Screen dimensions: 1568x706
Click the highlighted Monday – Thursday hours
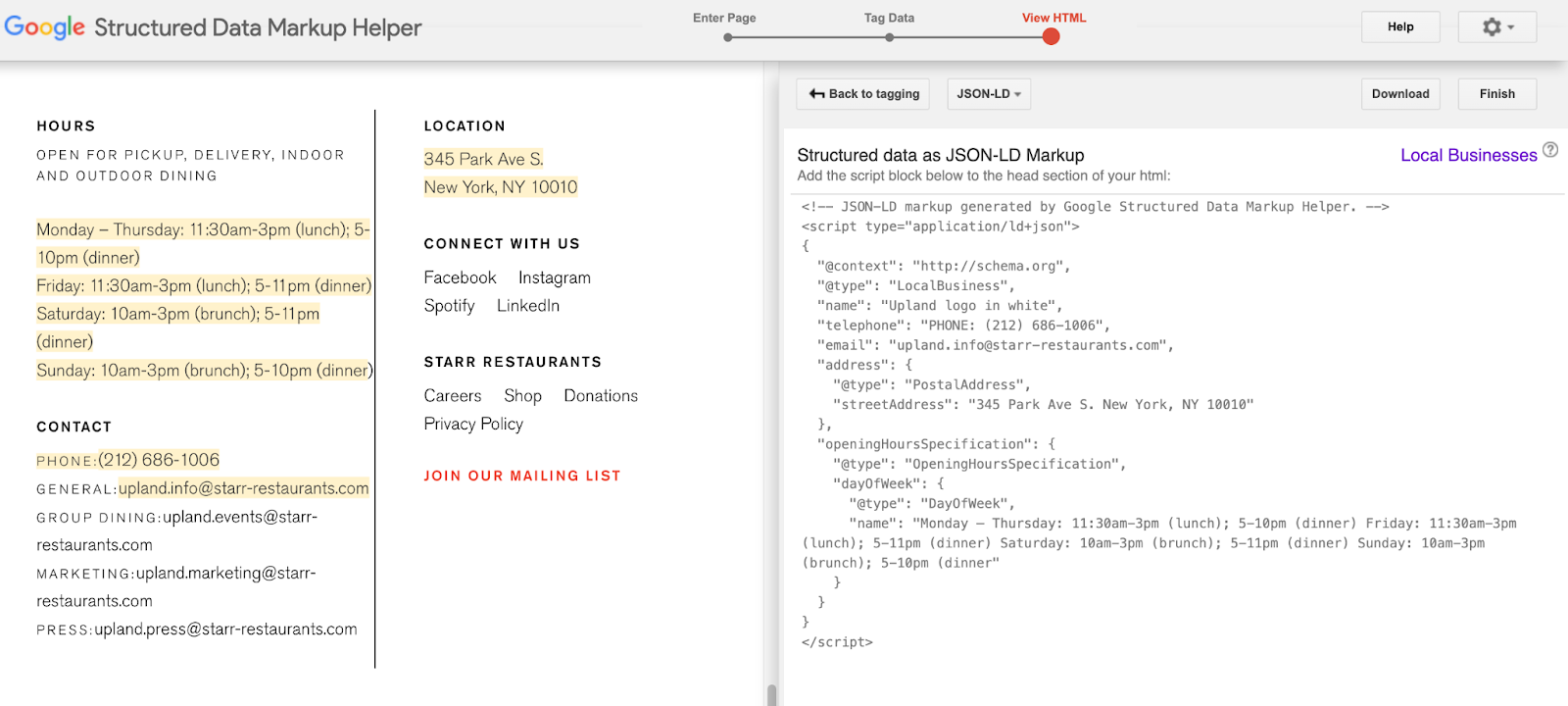click(x=203, y=243)
